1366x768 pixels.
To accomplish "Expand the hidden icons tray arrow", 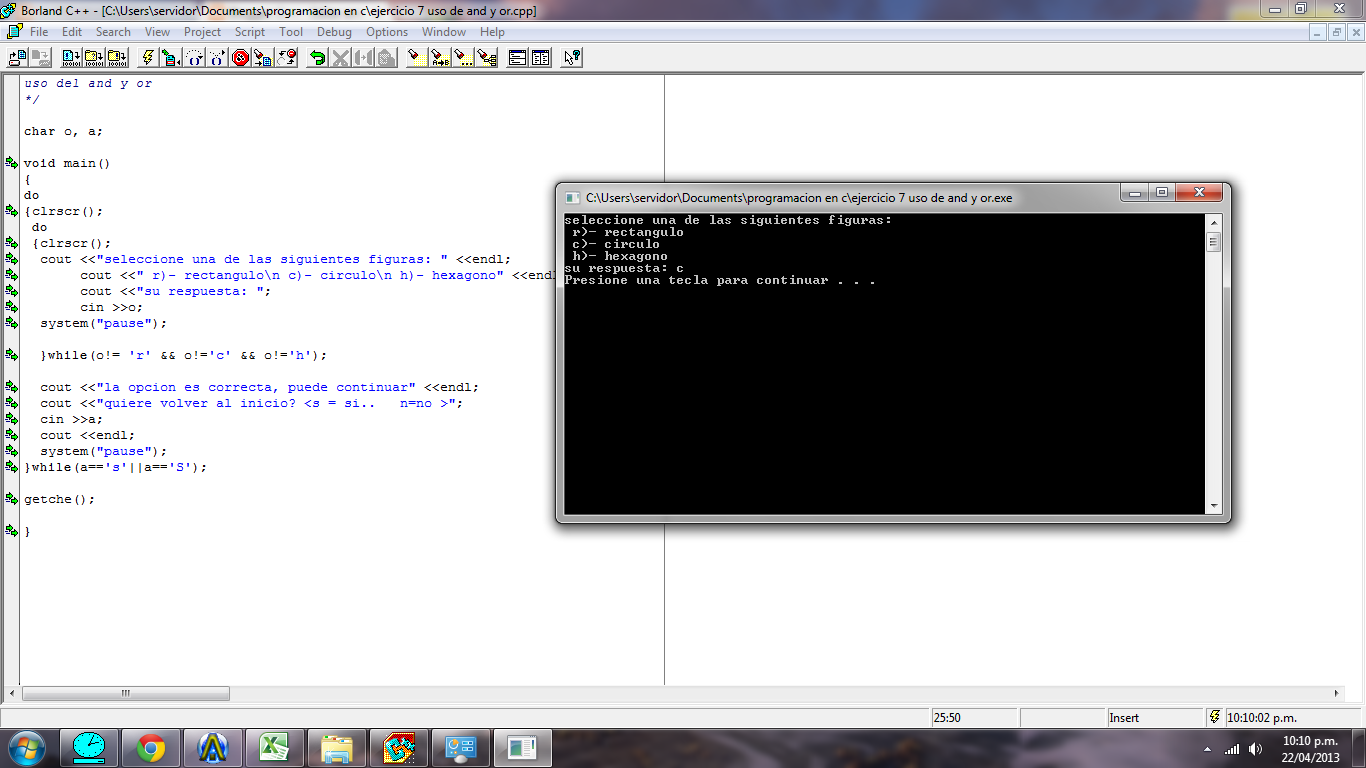I will pyautogui.click(x=1207, y=749).
